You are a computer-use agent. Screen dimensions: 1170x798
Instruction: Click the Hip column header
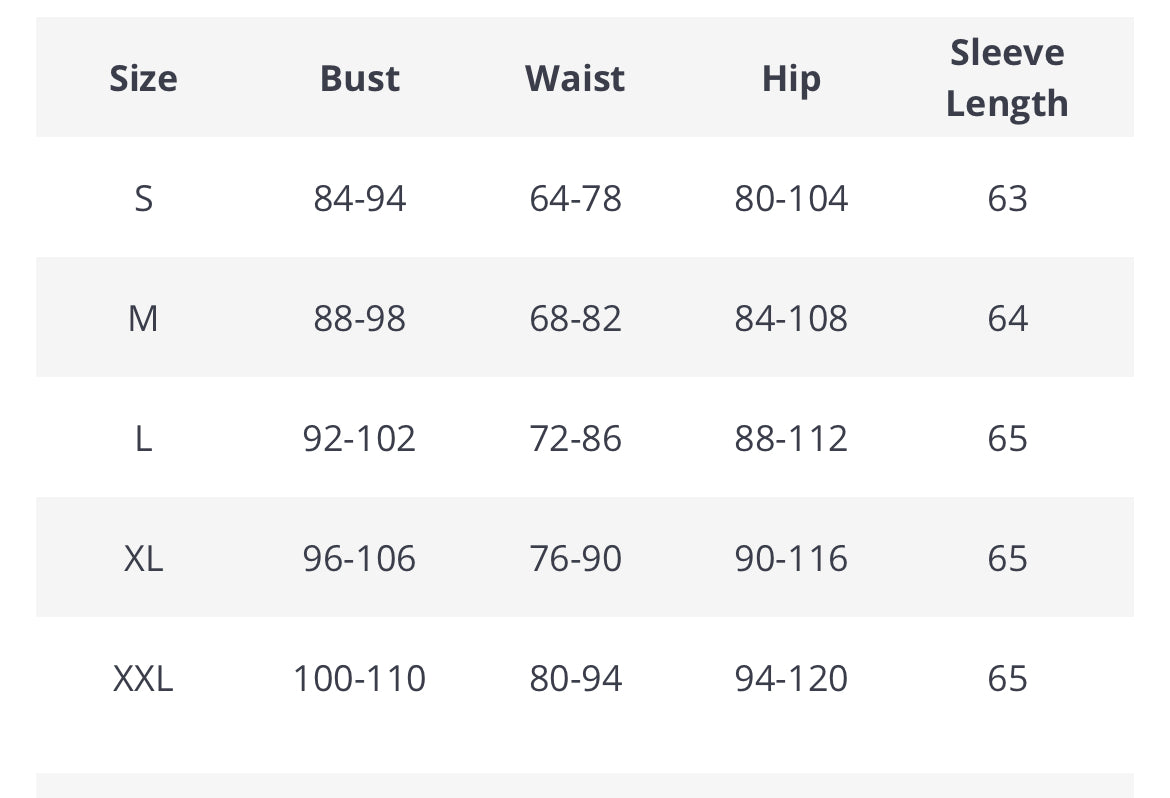tap(792, 80)
